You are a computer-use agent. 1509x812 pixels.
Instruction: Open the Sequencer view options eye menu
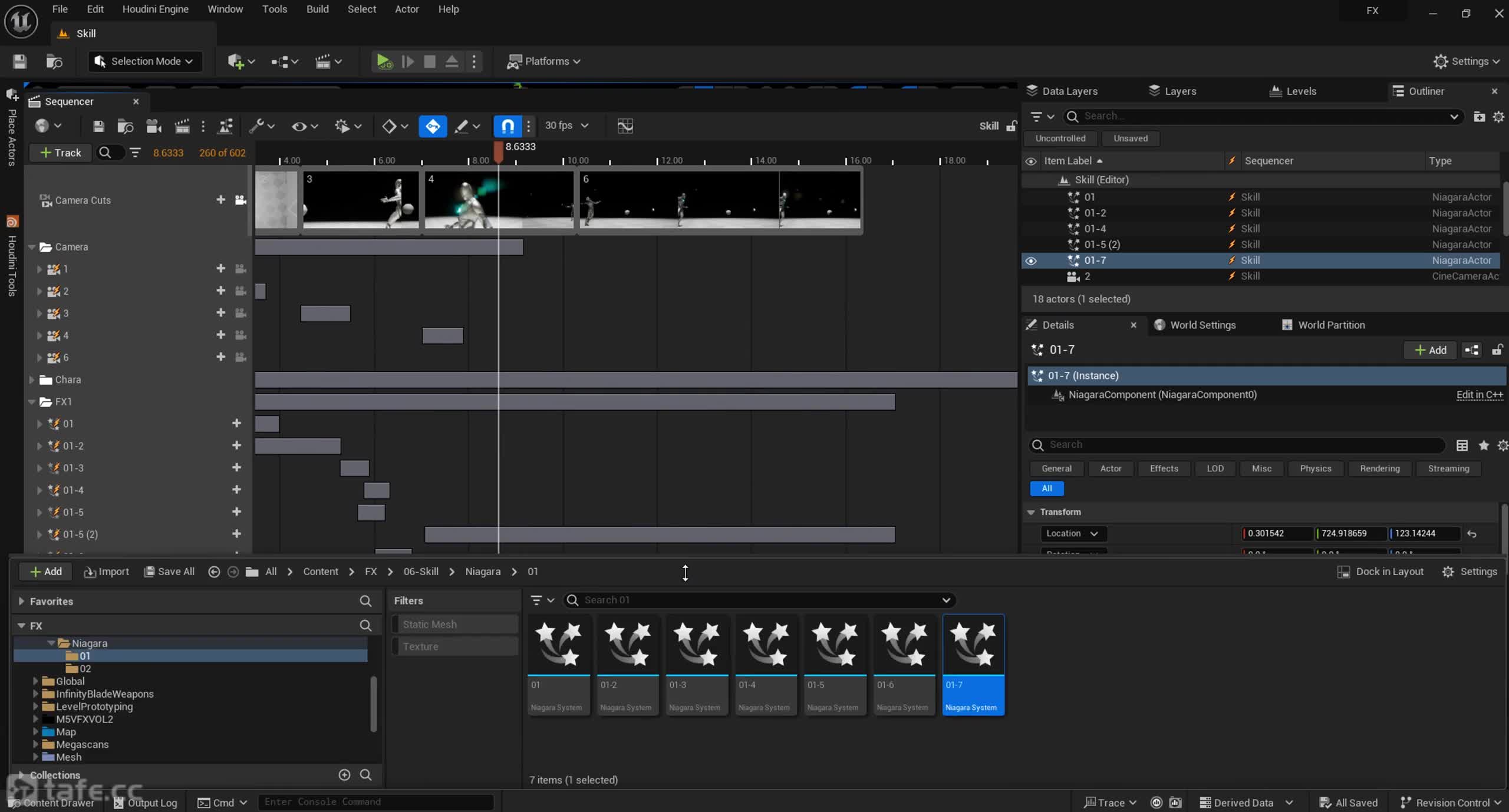(305, 126)
